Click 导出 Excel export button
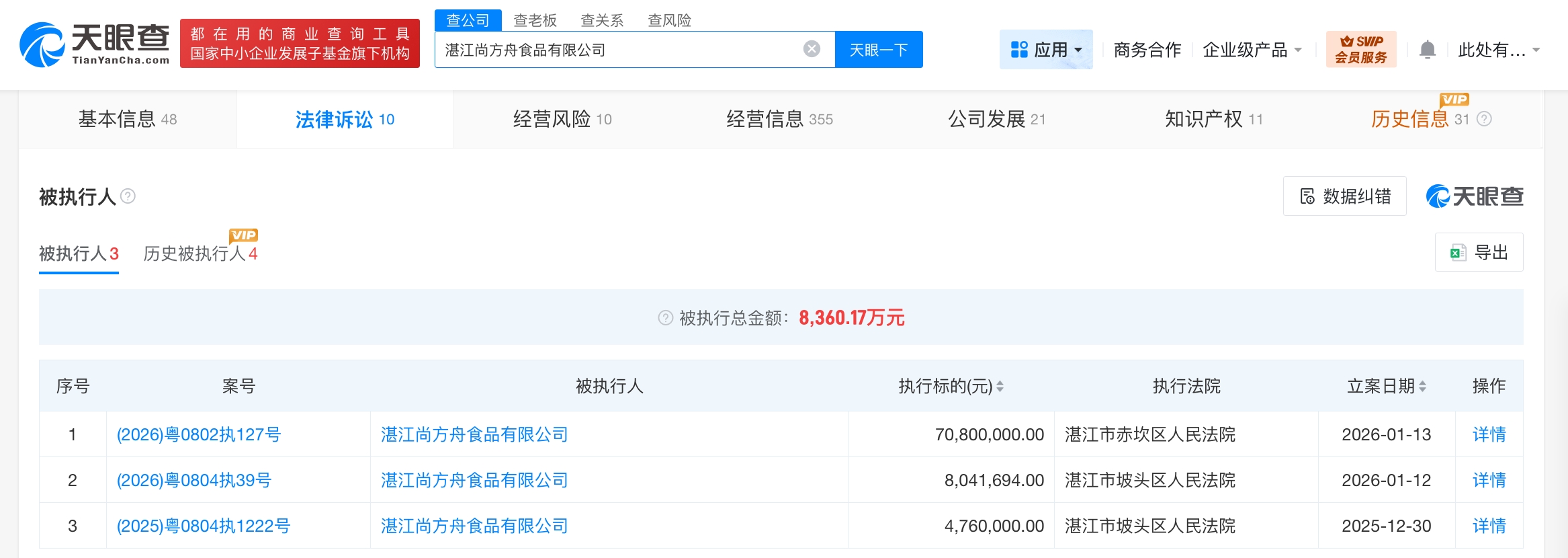Image resolution: width=1568 pixels, height=558 pixels. [x=1479, y=253]
